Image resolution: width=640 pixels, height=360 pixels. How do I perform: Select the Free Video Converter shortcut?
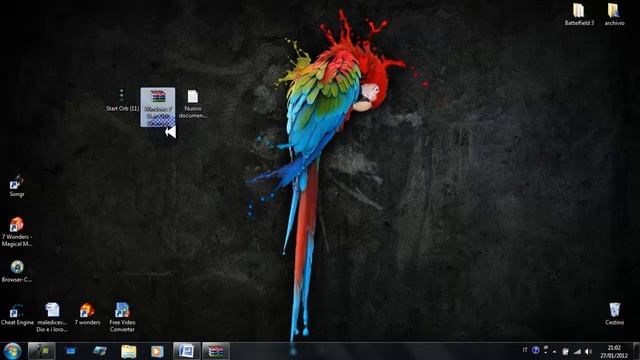[x=122, y=317]
